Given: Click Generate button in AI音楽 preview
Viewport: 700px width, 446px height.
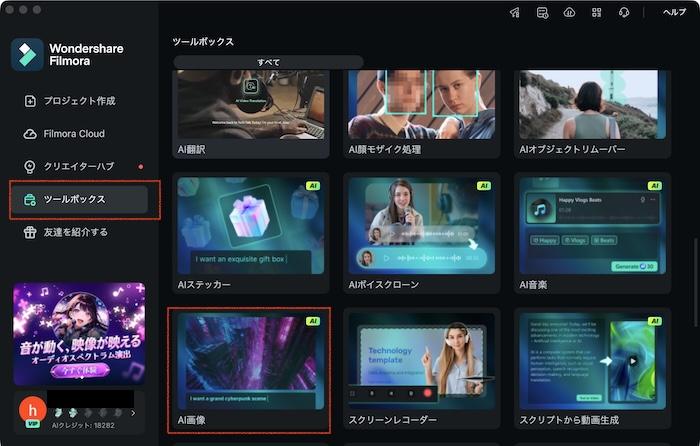Looking at the screenshot, I should pyautogui.click(x=634, y=267).
